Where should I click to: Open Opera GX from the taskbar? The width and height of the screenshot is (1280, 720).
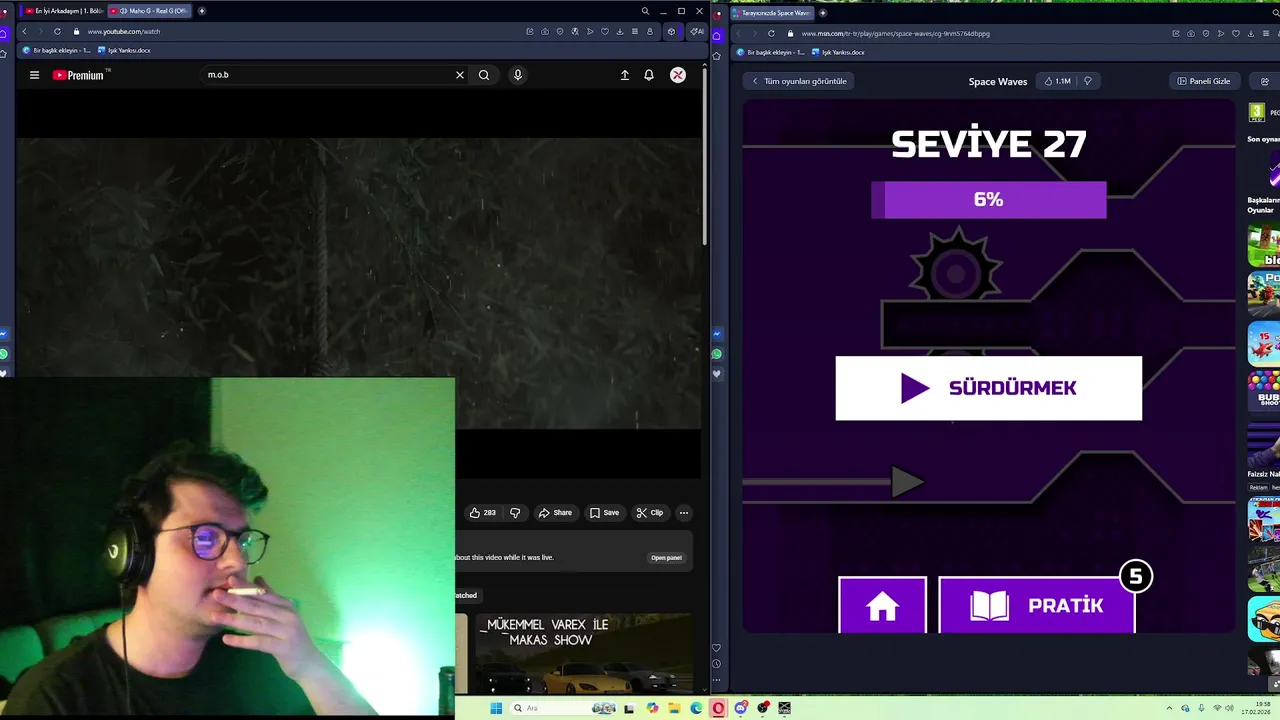pyautogui.click(x=718, y=708)
